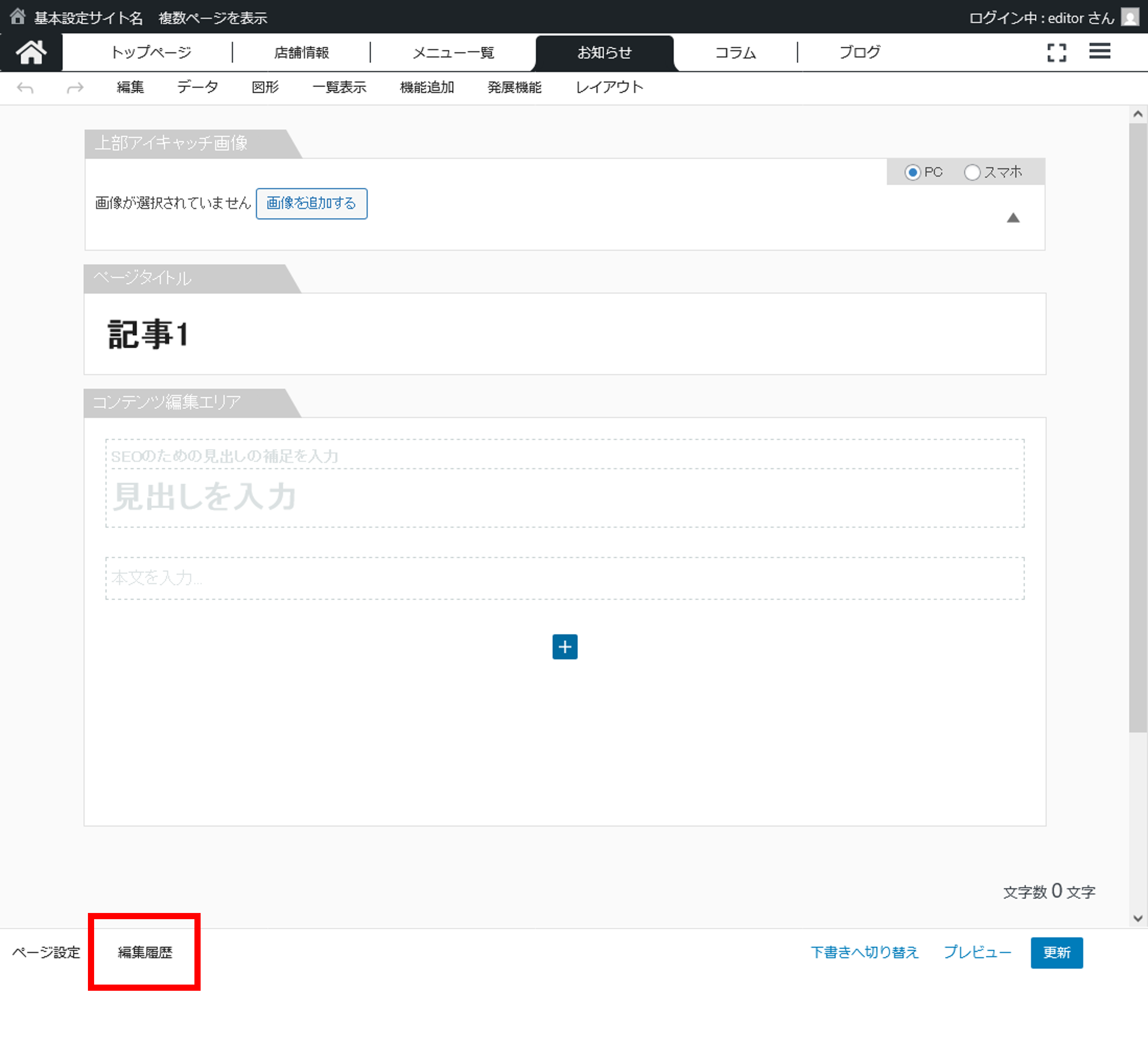This screenshot has height=1046, width=1148.
Task: Click the scrollbar down arrow
Action: pos(1137,918)
